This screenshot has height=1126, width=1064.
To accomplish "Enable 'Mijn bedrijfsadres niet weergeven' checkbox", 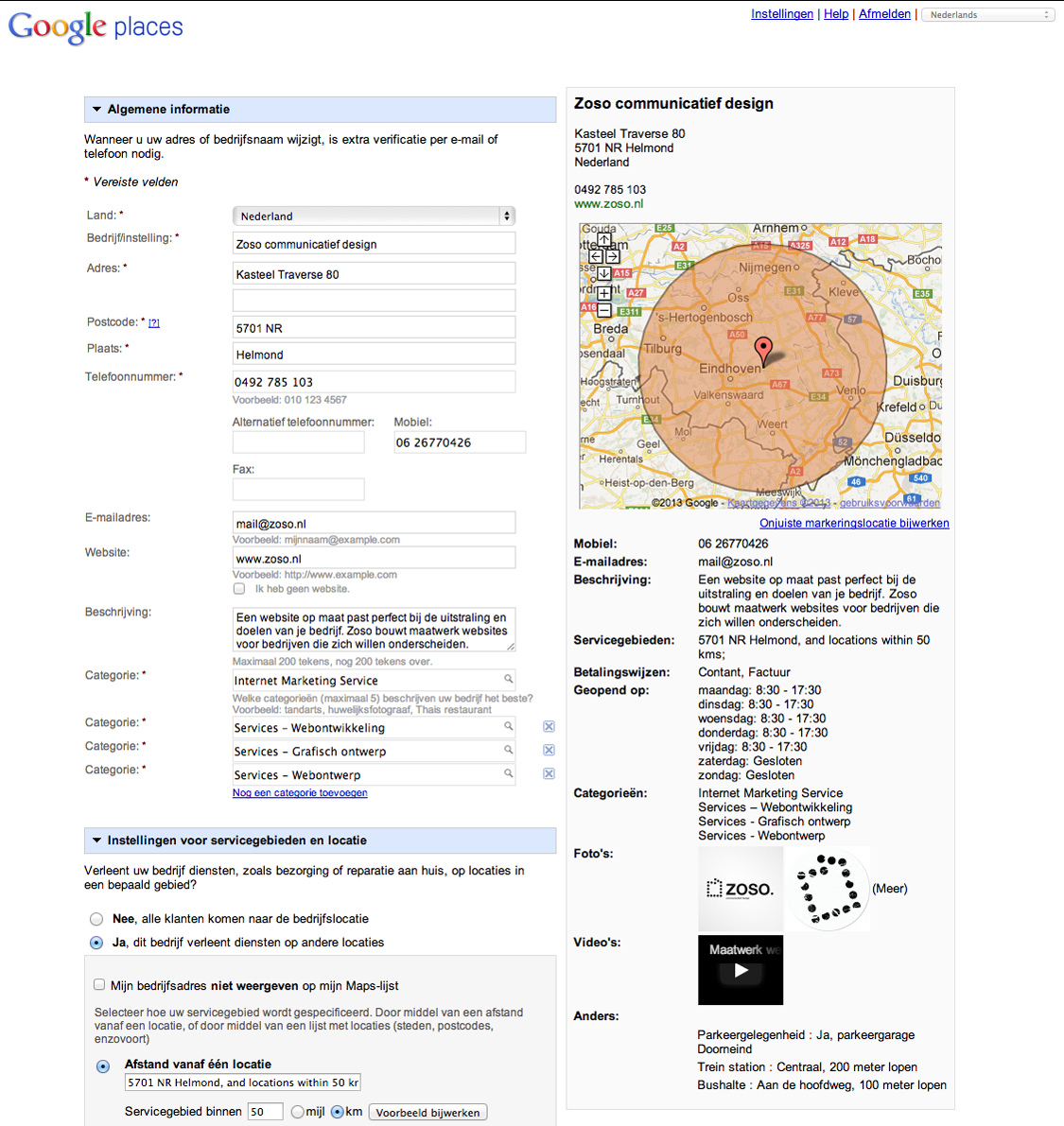I will (x=99, y=985).
